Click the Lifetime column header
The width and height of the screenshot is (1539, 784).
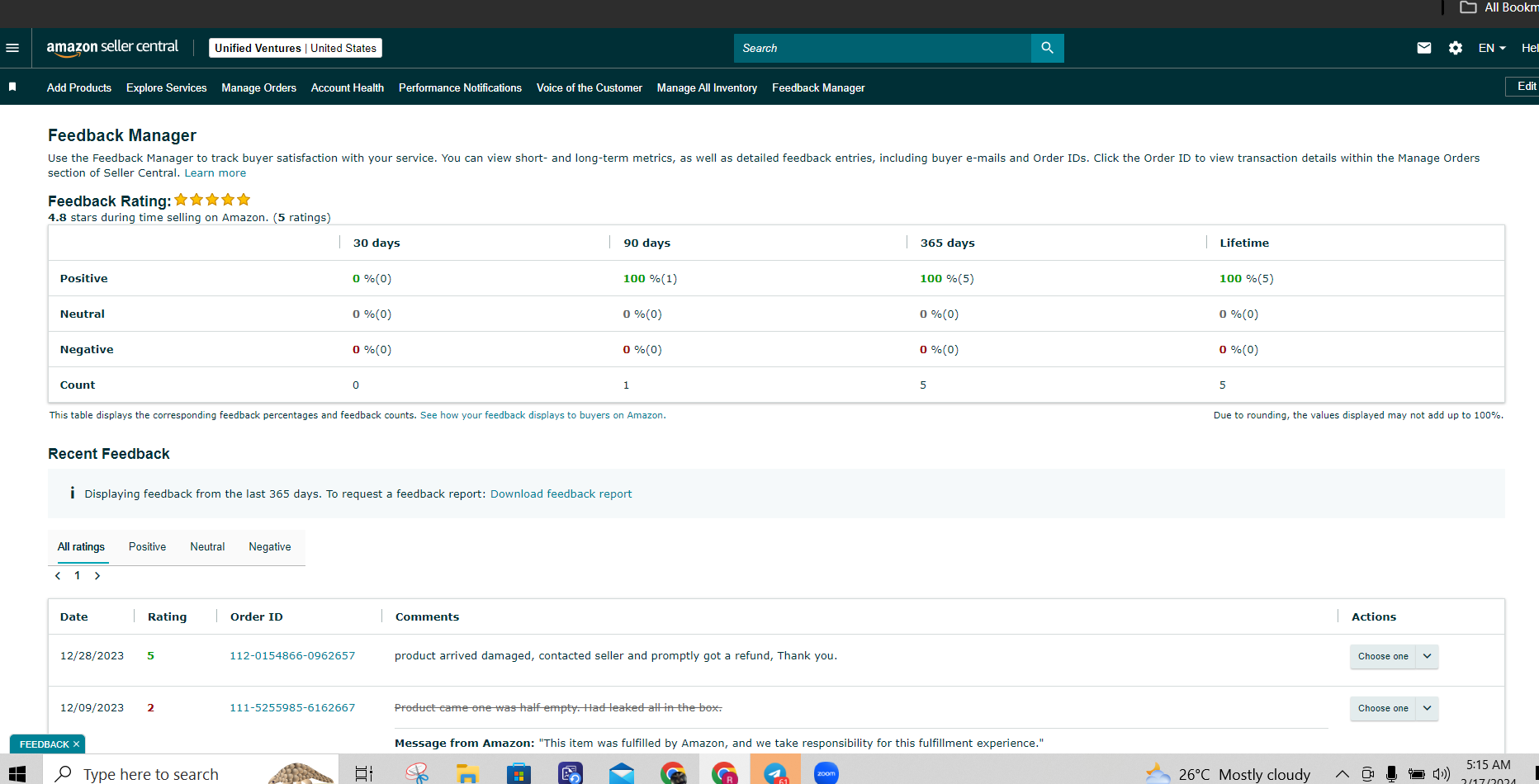(x=1244, y=243)
